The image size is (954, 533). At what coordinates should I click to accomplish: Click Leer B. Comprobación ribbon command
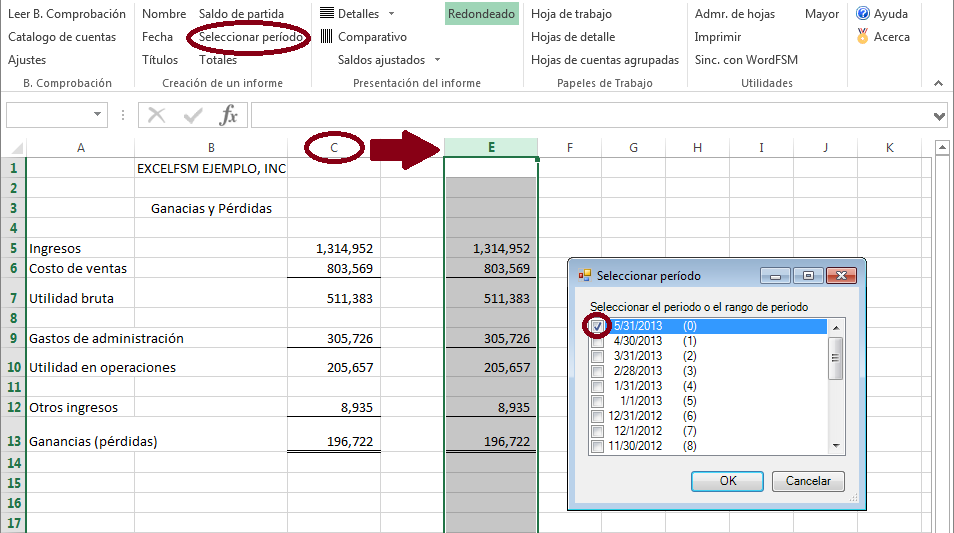[x=67, y=13]
